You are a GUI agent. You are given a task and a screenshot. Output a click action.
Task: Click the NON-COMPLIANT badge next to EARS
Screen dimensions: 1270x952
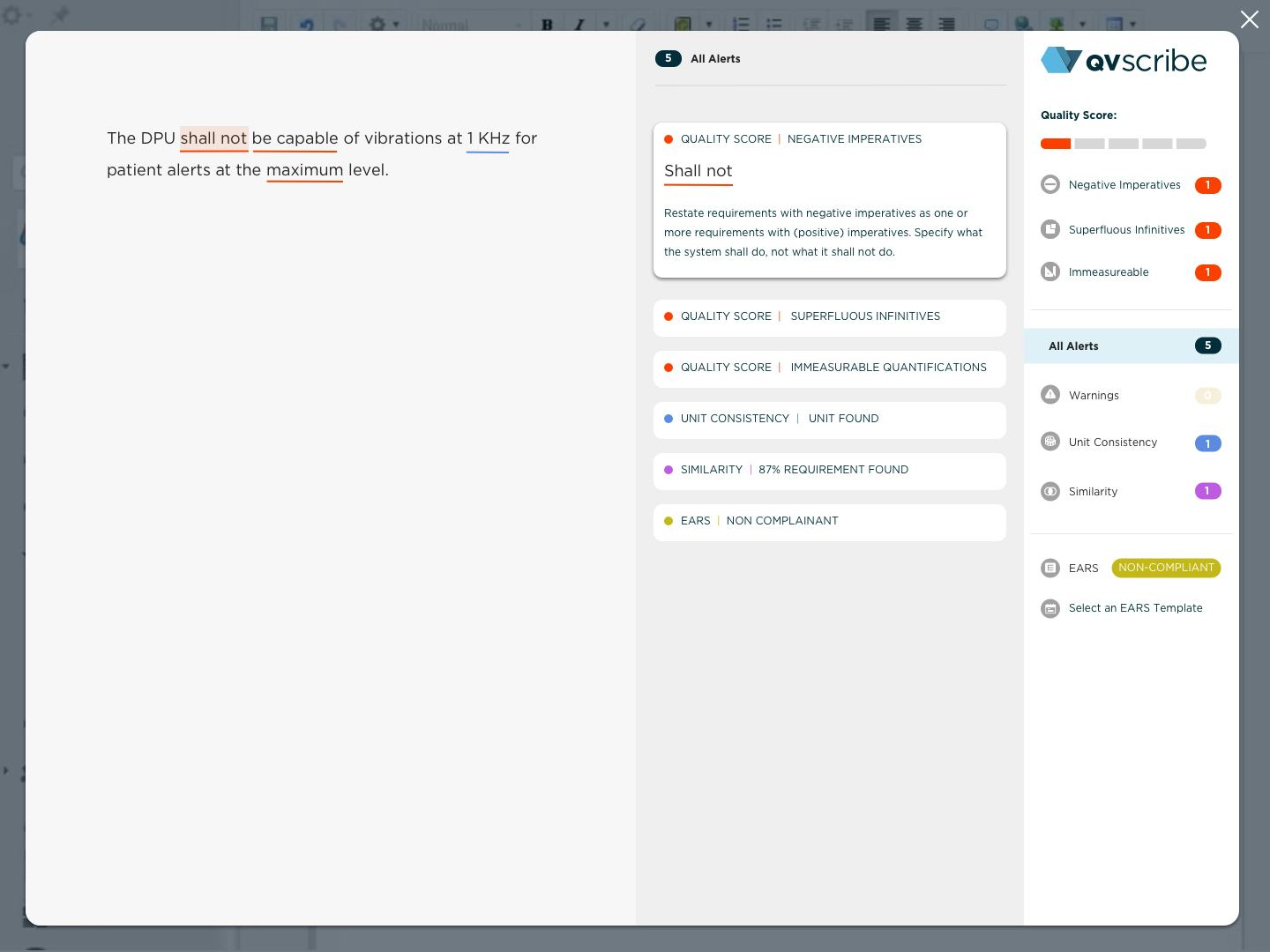[1166, 568]
